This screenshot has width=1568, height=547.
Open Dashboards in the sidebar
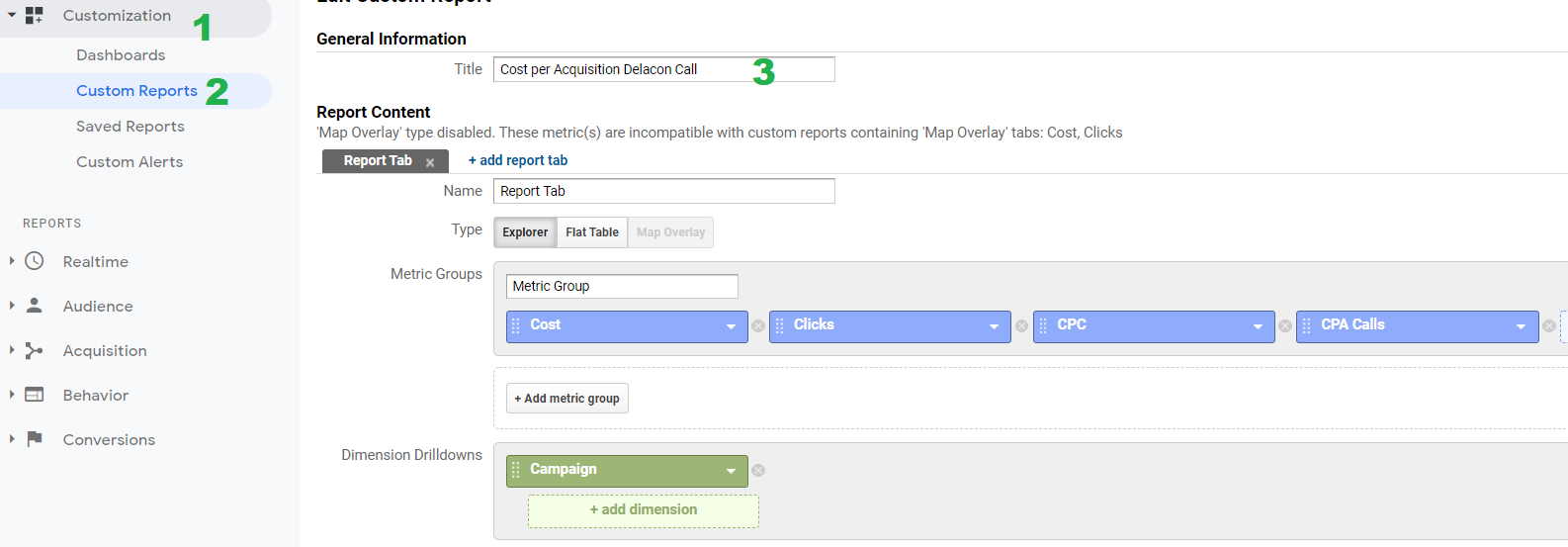tap(121, 55)
